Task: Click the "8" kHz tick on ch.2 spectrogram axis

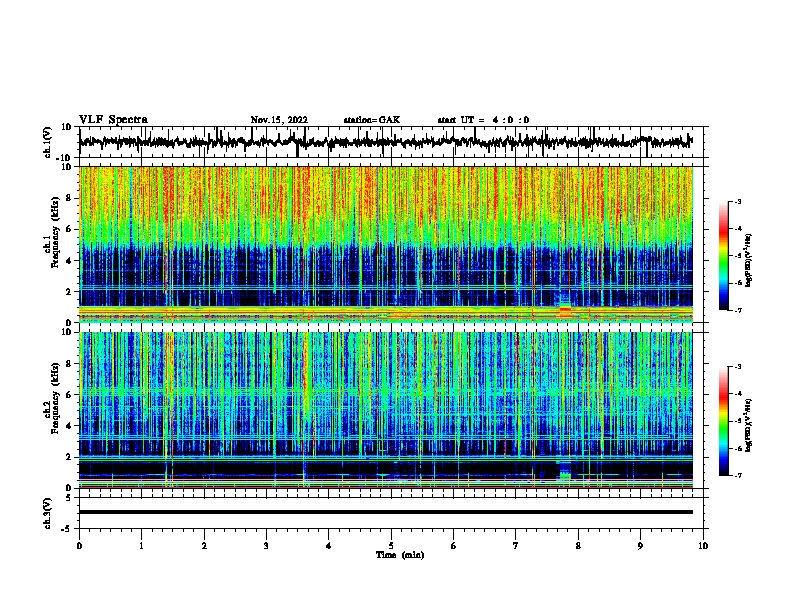Action: 69,364
